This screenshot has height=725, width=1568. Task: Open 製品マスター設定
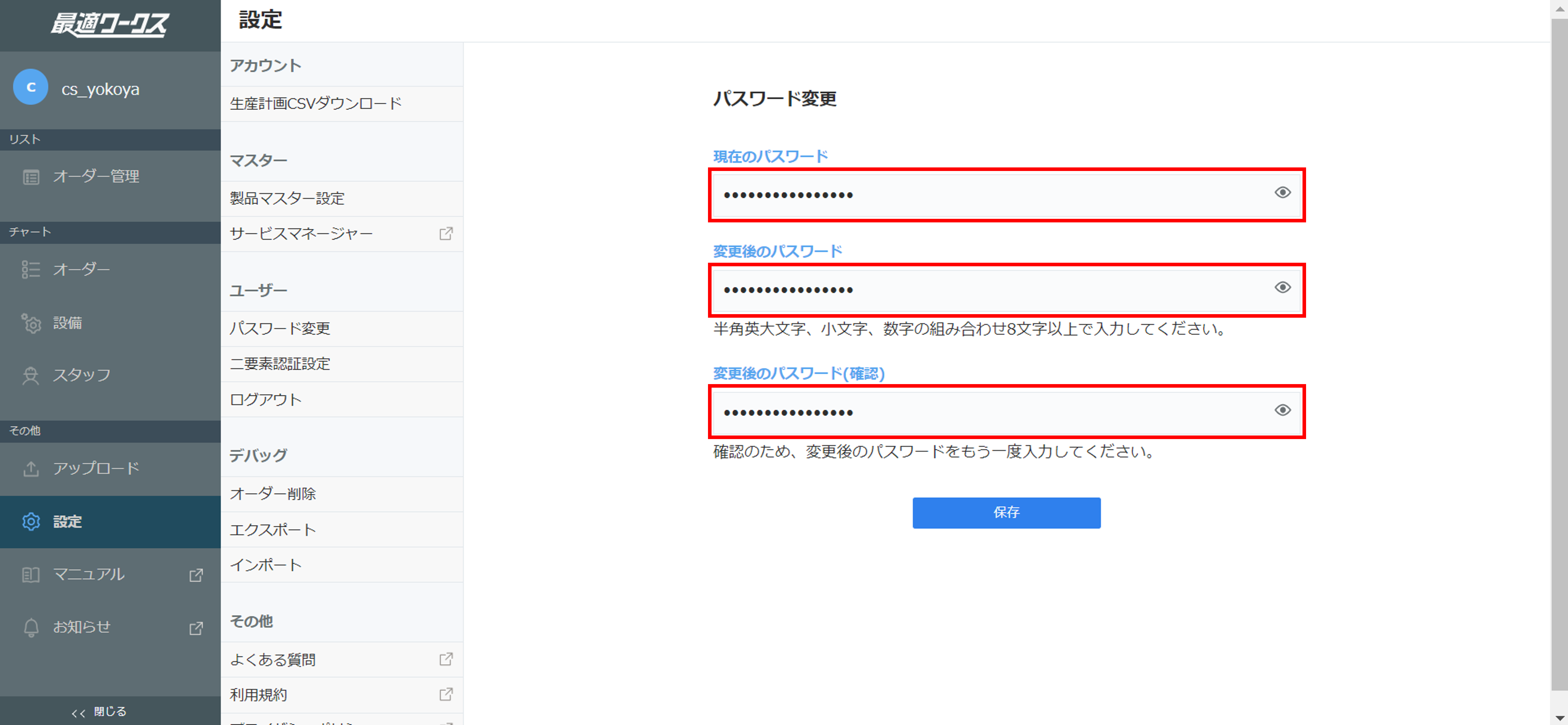[342, 199]
